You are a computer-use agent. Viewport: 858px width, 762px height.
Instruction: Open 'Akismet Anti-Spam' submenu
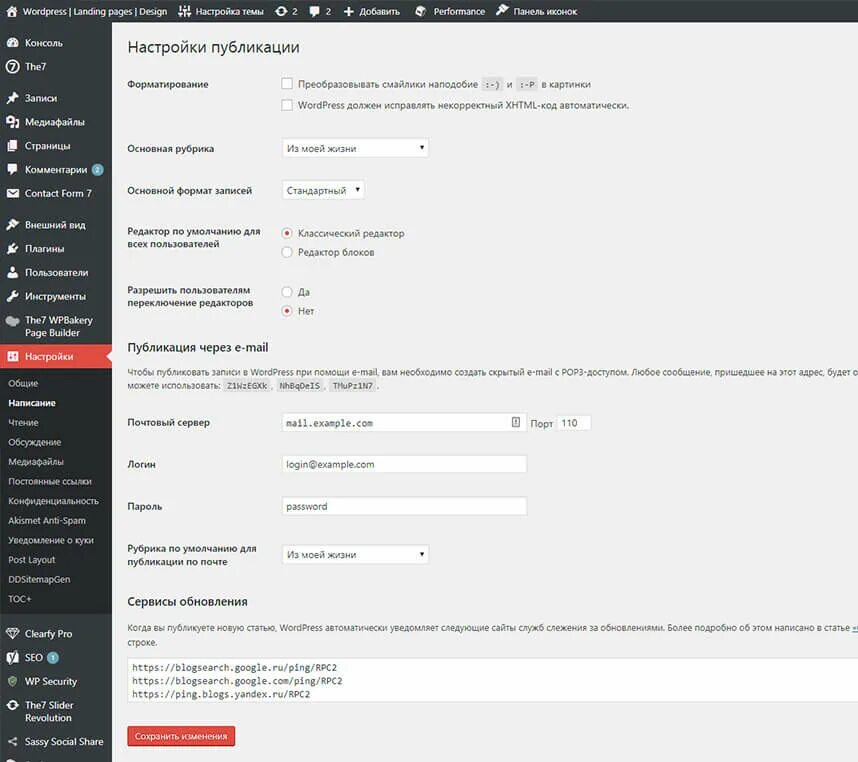pos(47,521)
